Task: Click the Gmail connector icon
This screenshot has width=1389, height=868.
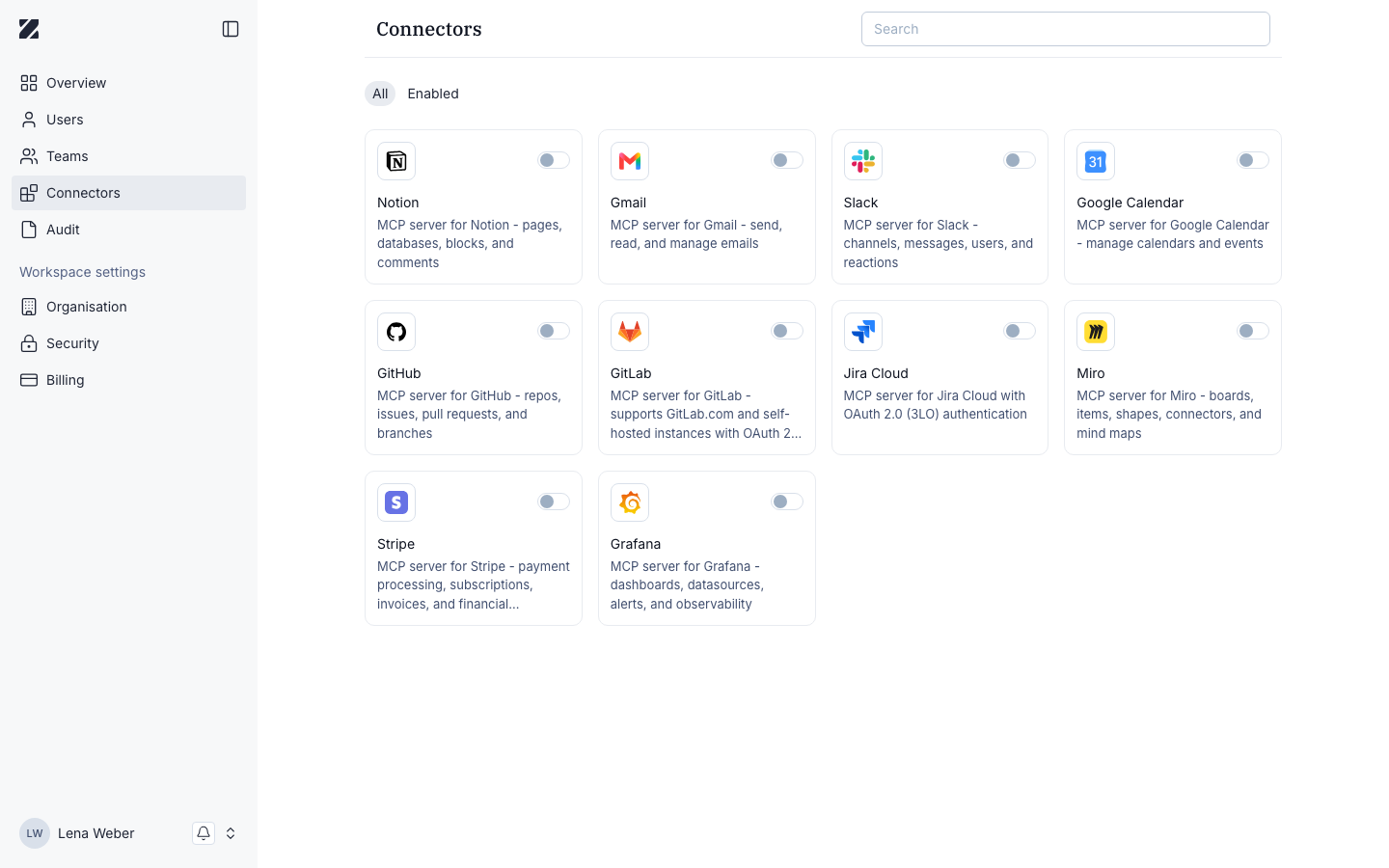Action: pyautogui.click(x=630, y=161)
